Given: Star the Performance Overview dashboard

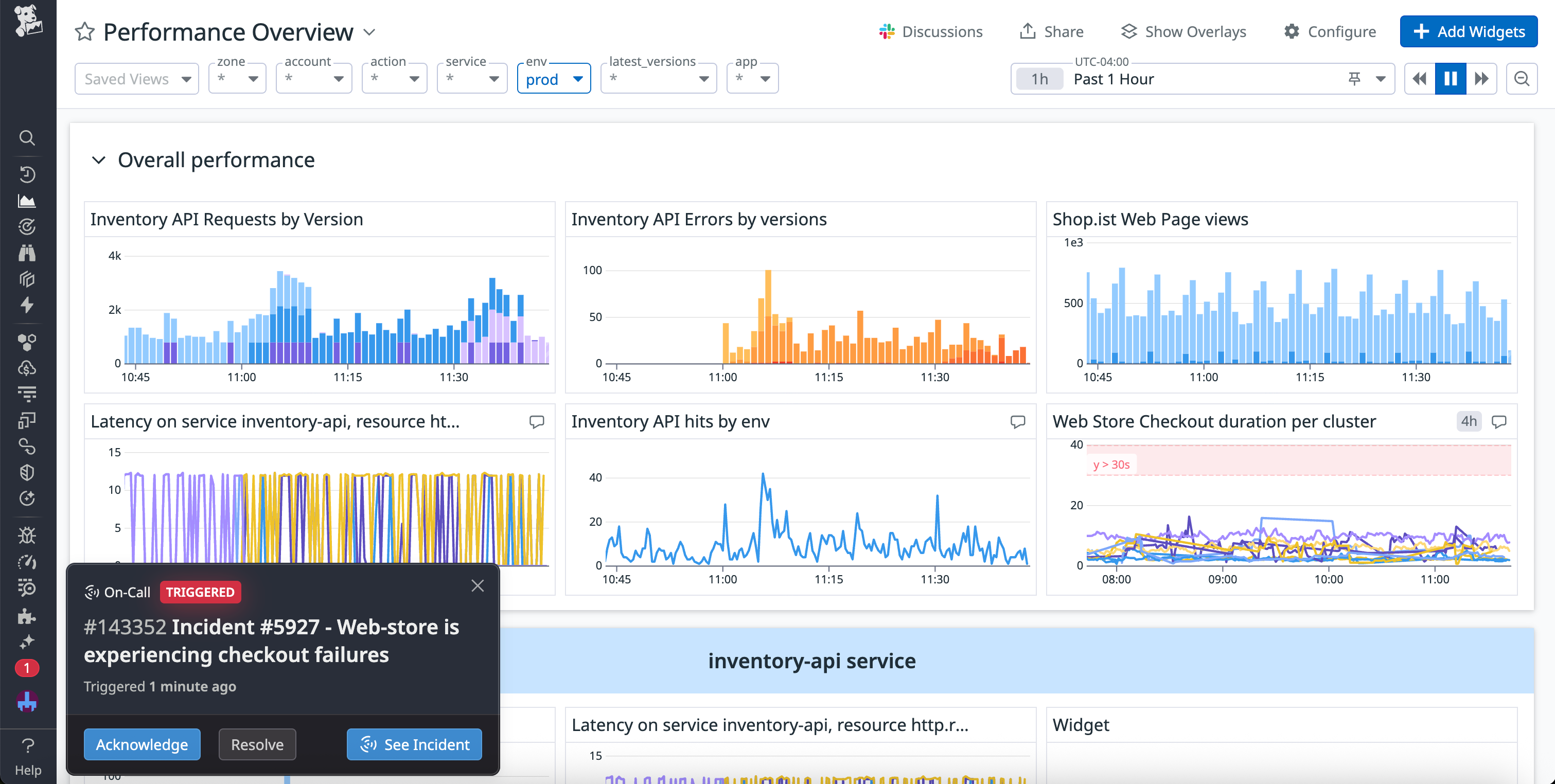Looking at the screenshot, I should [84, 31].
